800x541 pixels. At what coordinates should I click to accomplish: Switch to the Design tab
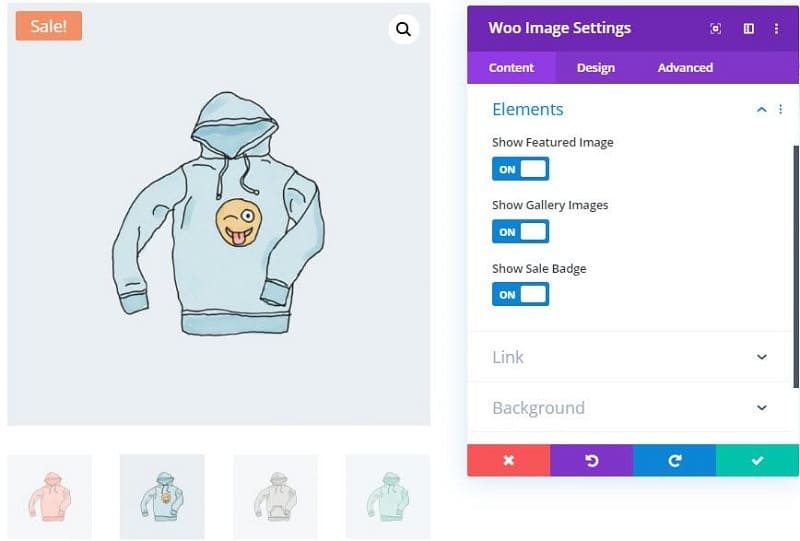click(x=595, y=67)
